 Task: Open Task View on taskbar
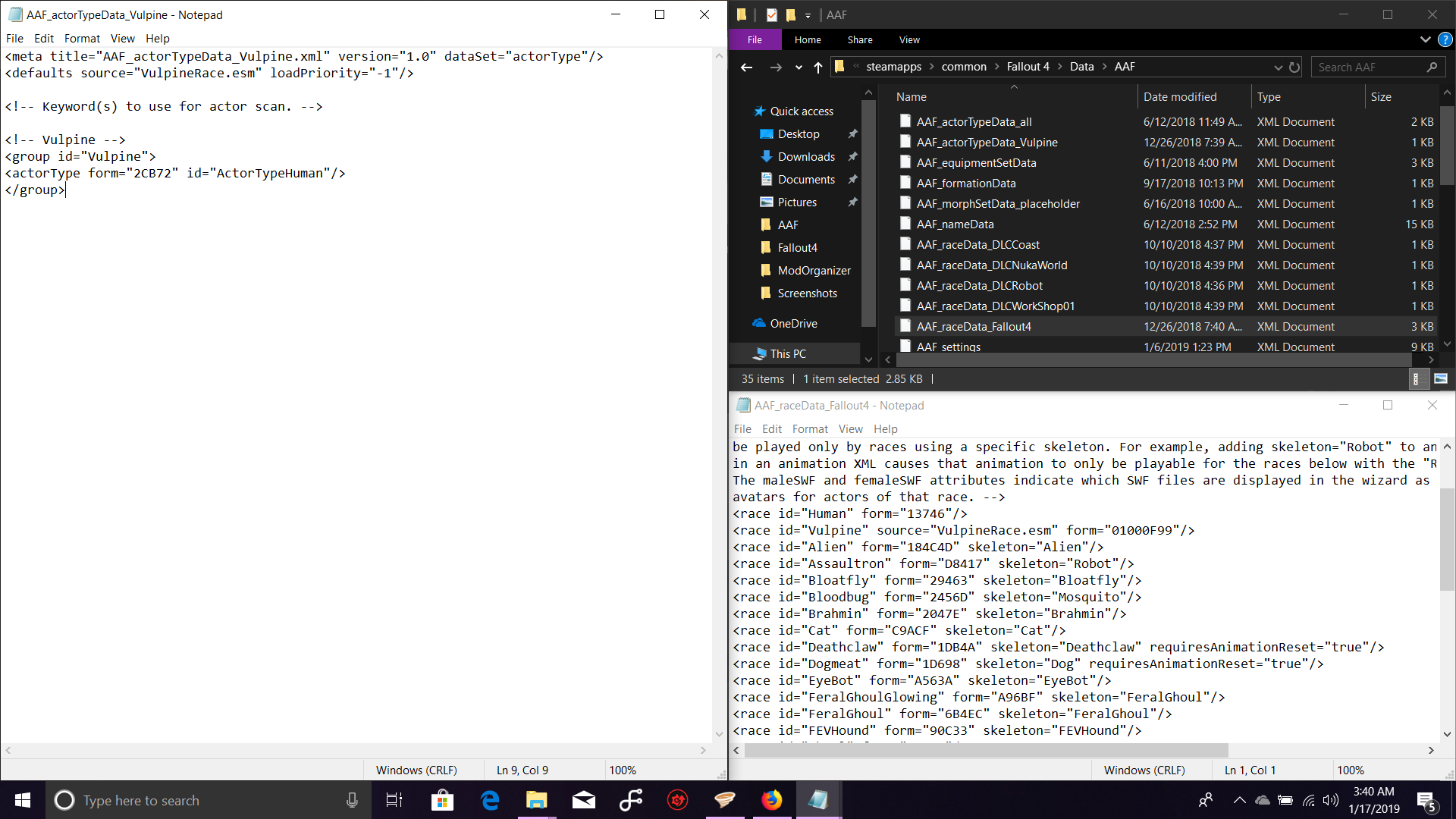(394, 800)
